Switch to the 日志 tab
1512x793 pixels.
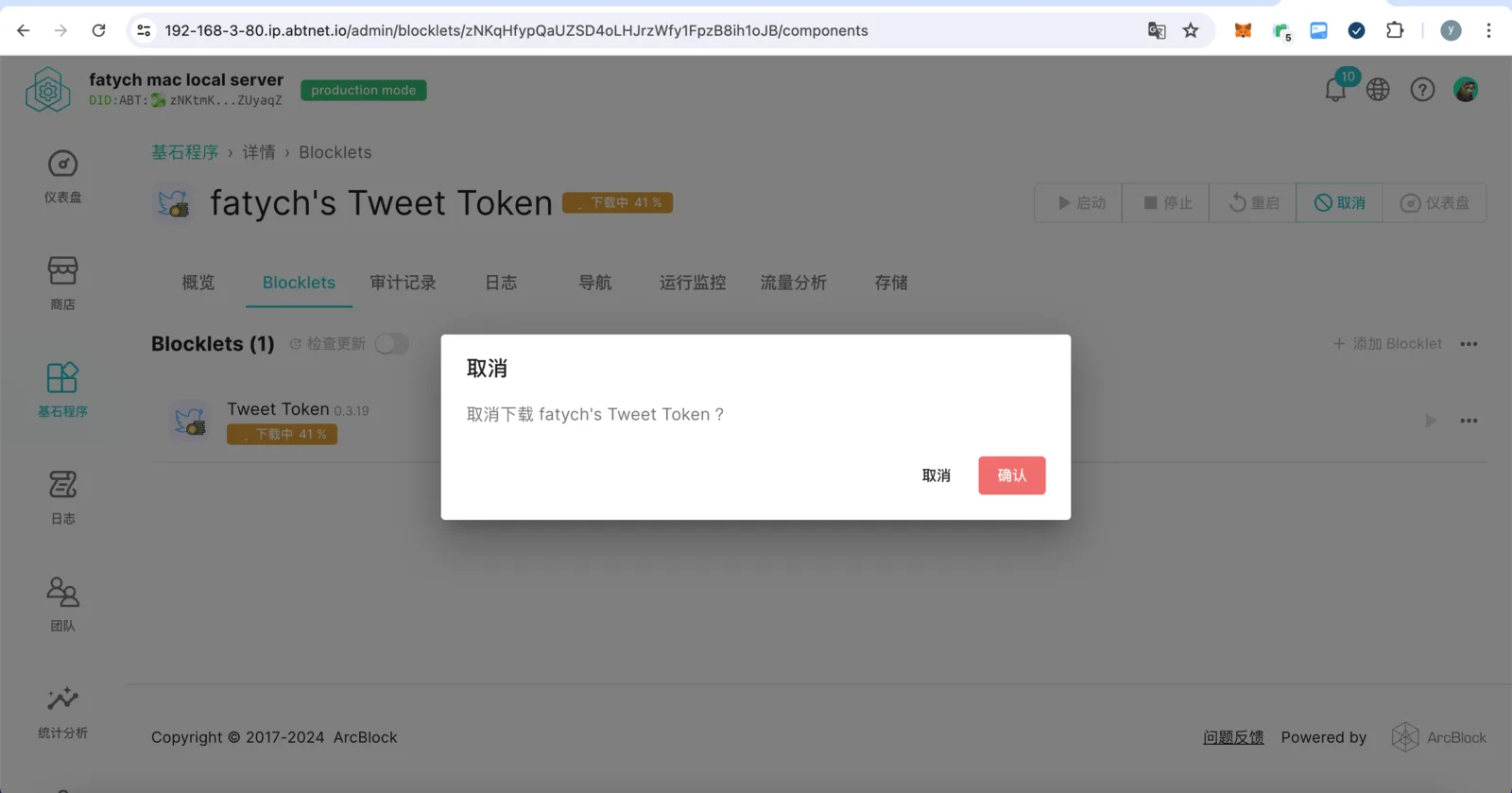tap(501, 283)
